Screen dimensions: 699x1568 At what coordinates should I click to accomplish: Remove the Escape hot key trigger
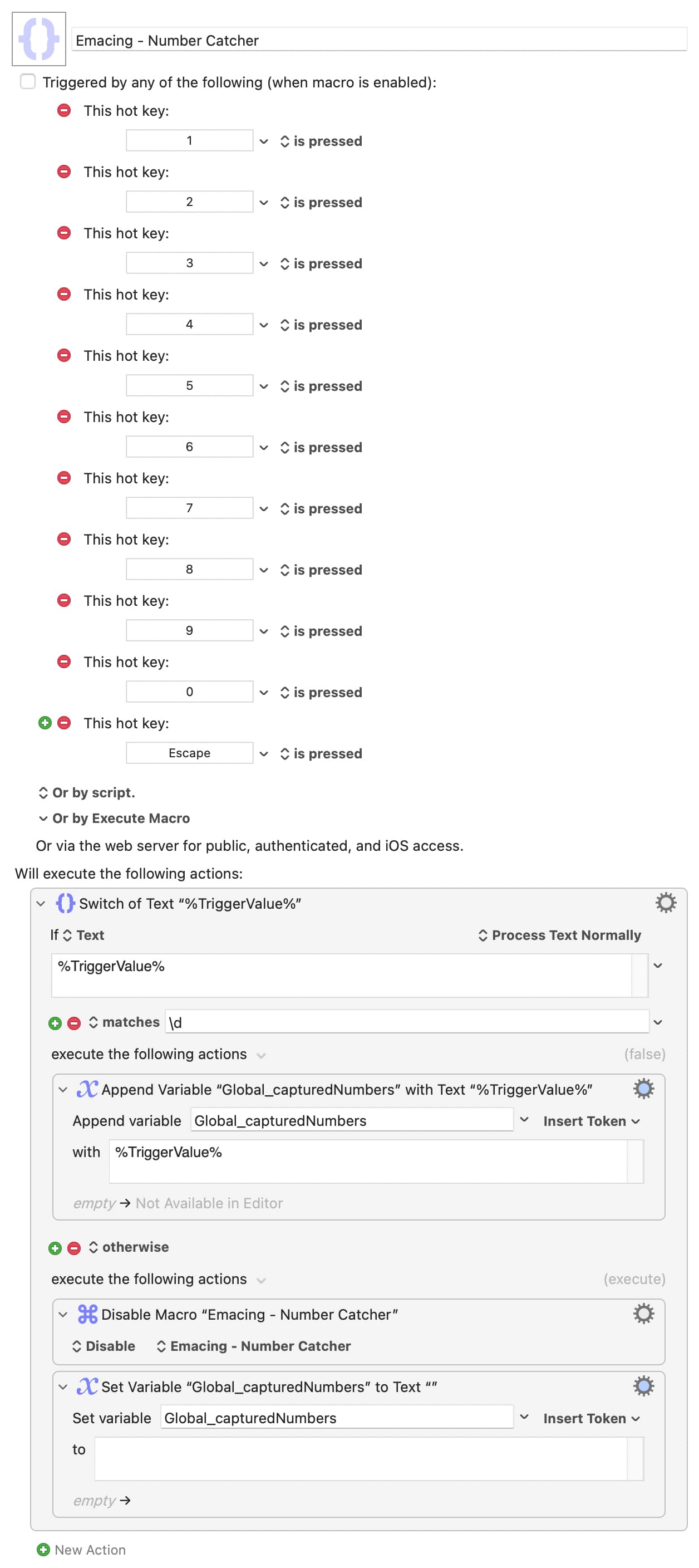64,723
